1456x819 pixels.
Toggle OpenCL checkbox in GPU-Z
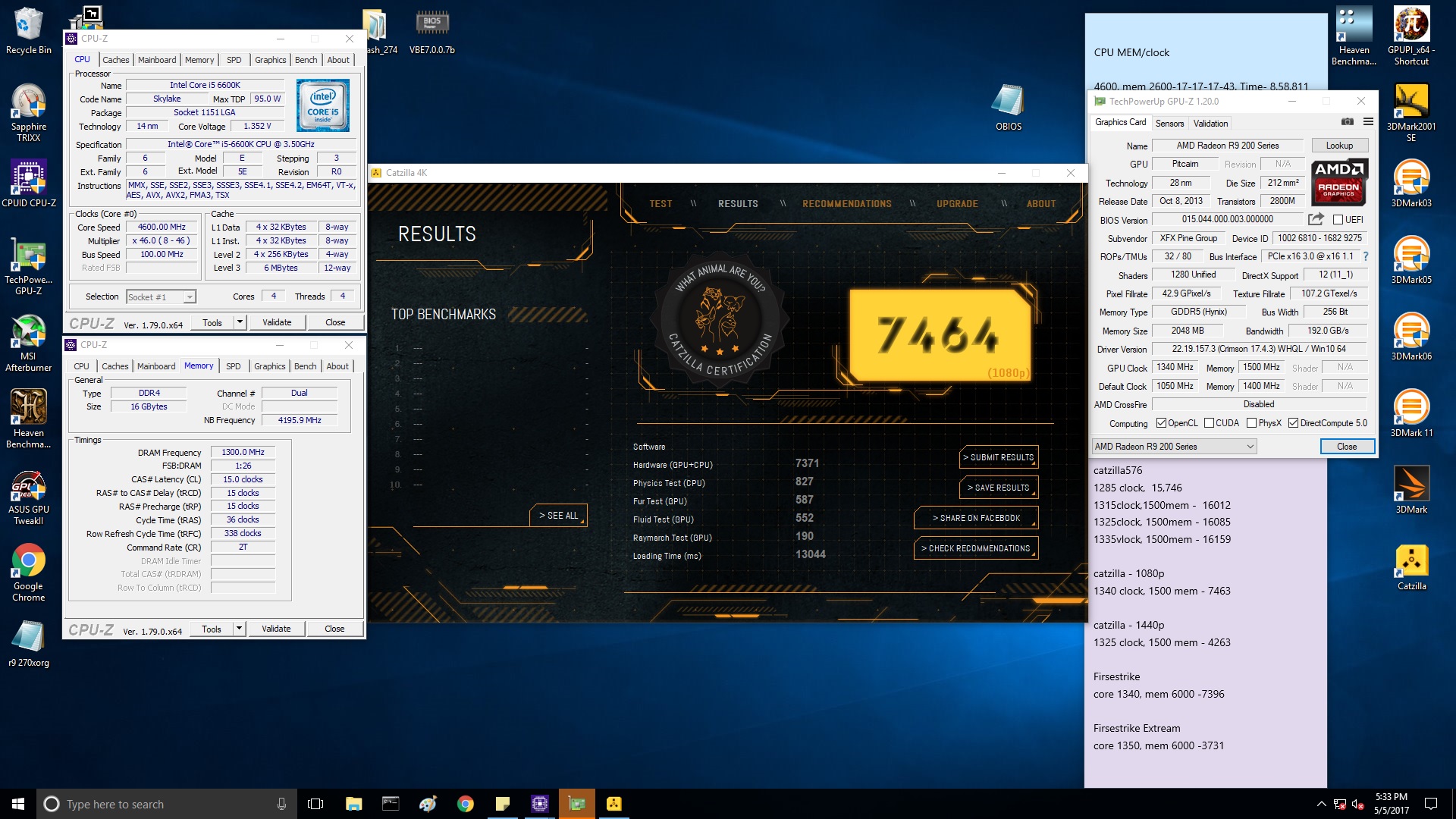point(1161,423)
